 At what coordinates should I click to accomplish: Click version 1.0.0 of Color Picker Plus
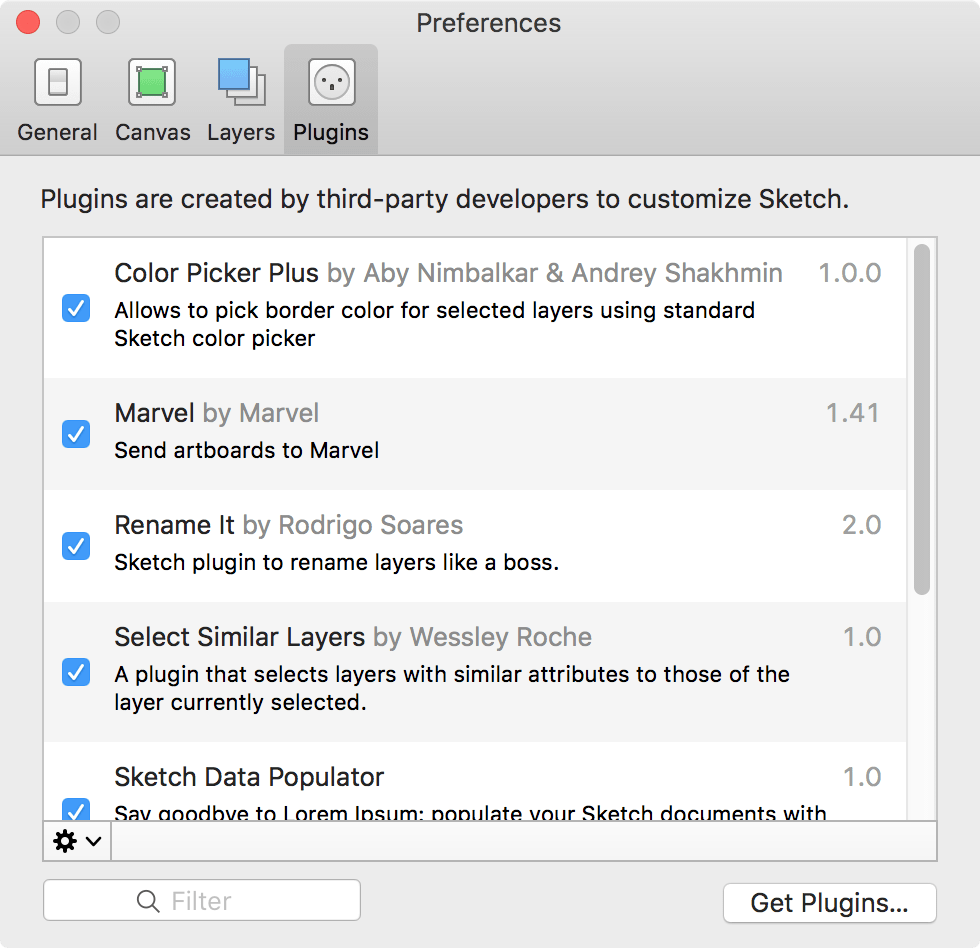point(850,273)
